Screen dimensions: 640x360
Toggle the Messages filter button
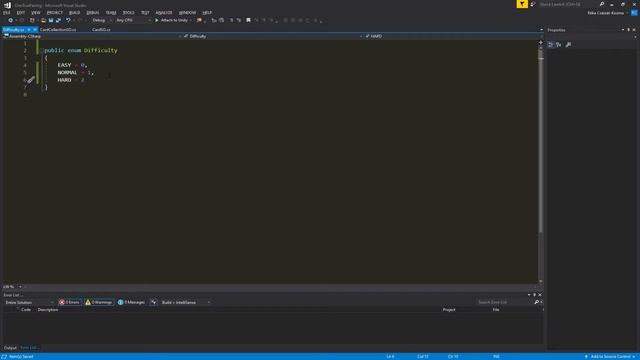[x=131, y=302]
